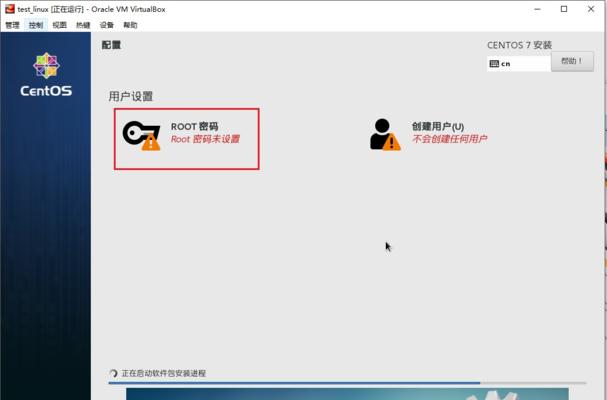Click the promotional banner image at the bottom
Screen dimensions: 607x400
[x=347, y=394]
